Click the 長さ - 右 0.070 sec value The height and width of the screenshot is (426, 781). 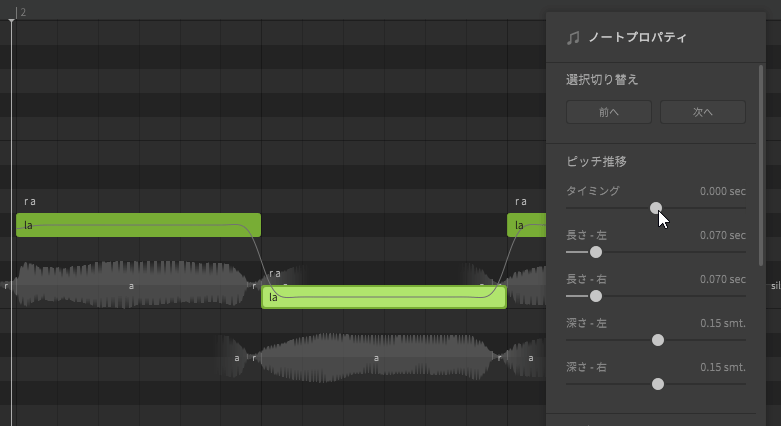click(x=722, y=279)
